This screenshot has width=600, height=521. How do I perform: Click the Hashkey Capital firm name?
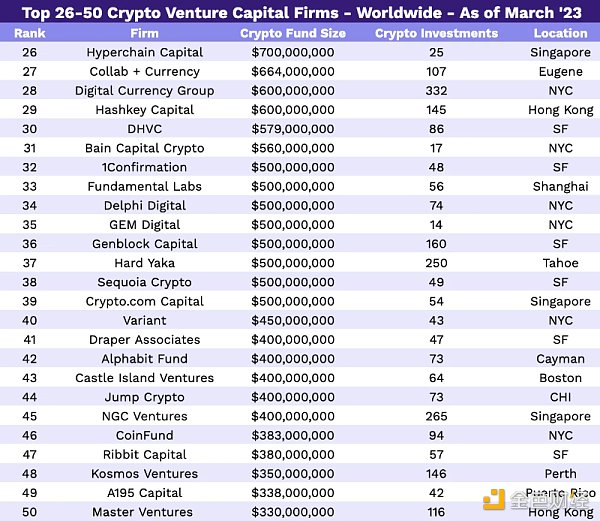pos(144,109)
